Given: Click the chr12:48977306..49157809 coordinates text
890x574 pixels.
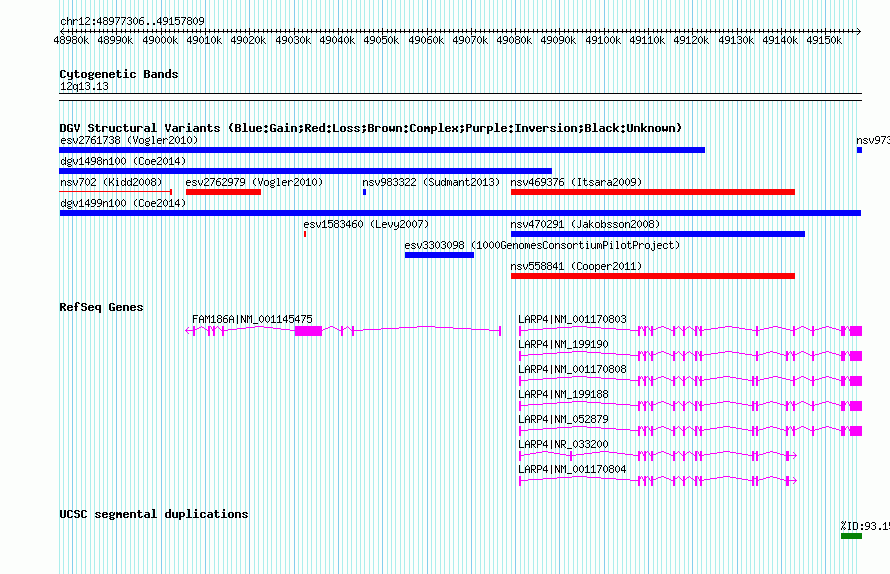Looking at the screenshot, I should tap(132, 22).
